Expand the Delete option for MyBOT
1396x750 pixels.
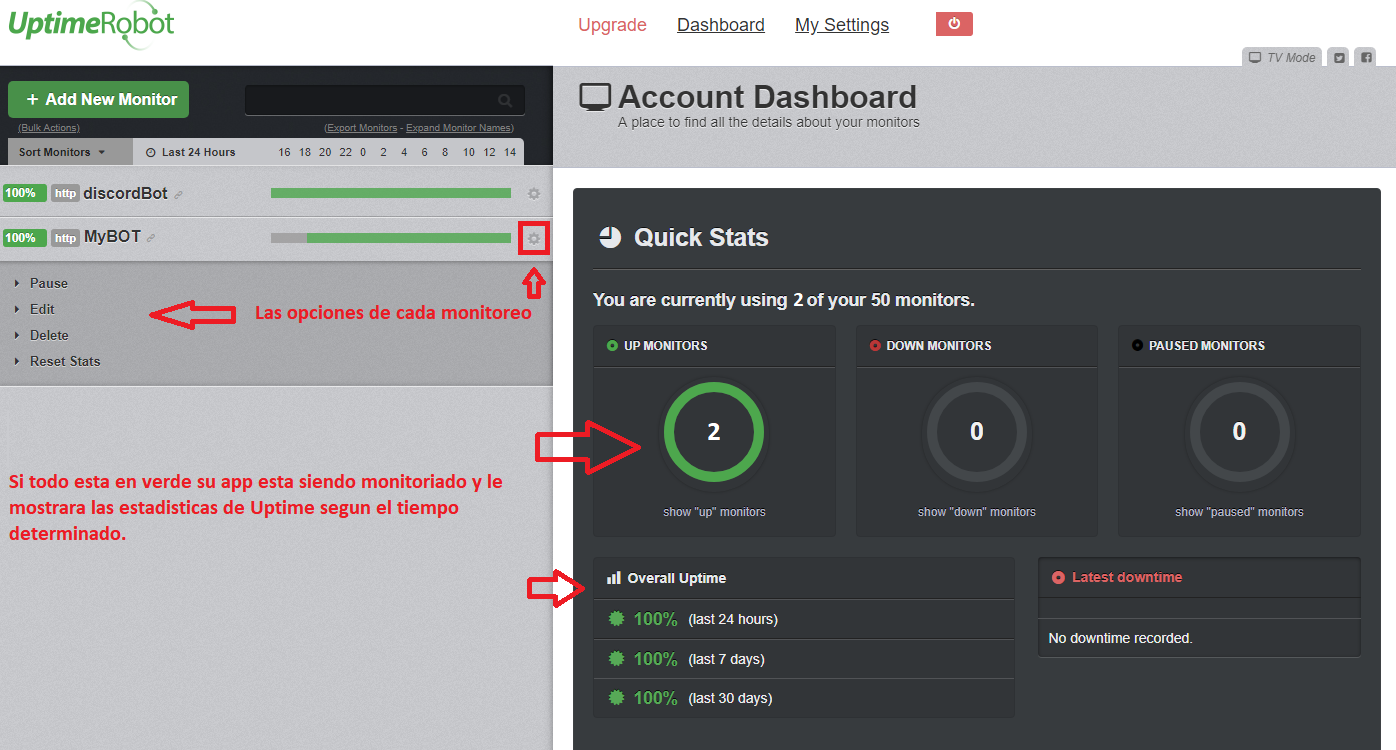(49, 335)
